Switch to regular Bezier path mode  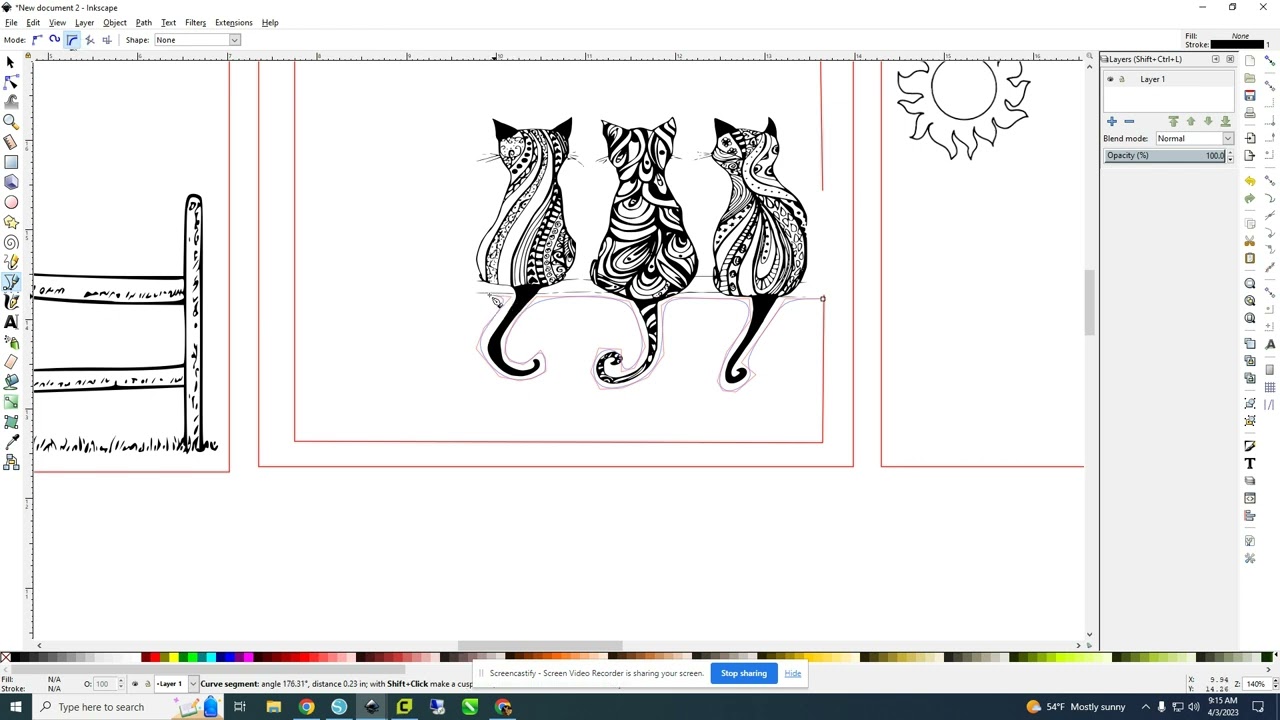coord(37,40)
